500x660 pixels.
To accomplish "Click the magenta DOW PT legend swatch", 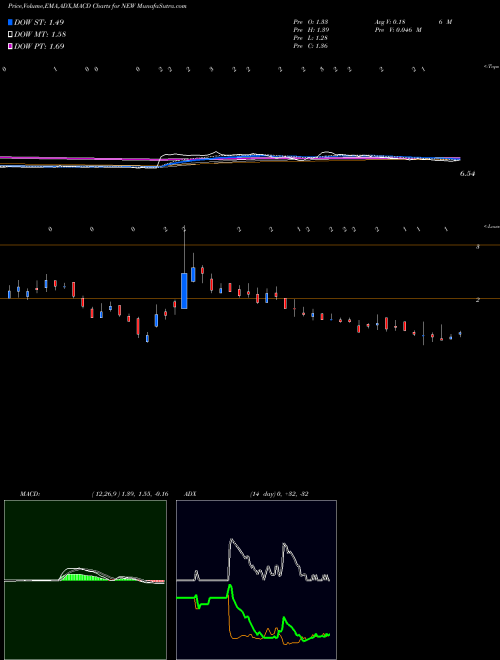I will 10,46.
